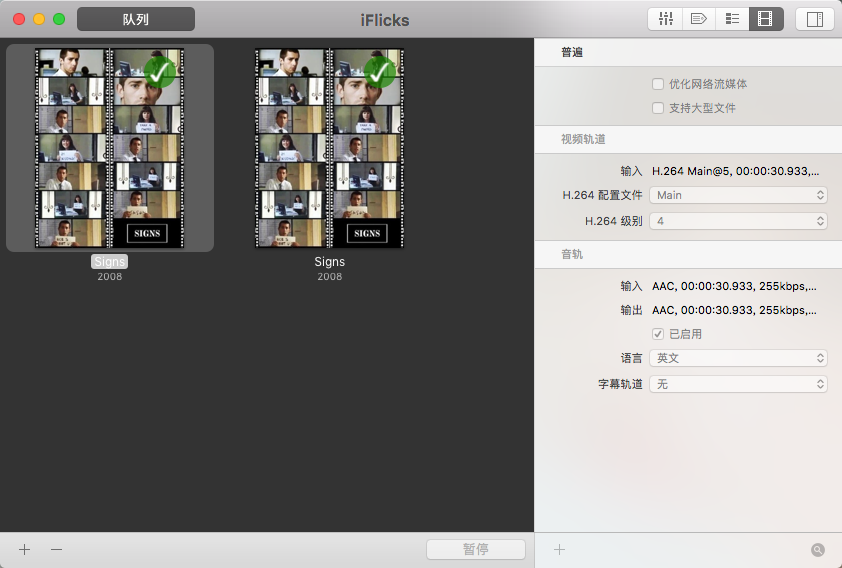Click the 视频轨道 section header
The height and width of the screenshot is (568, 842).
click(x=583, y=139)
